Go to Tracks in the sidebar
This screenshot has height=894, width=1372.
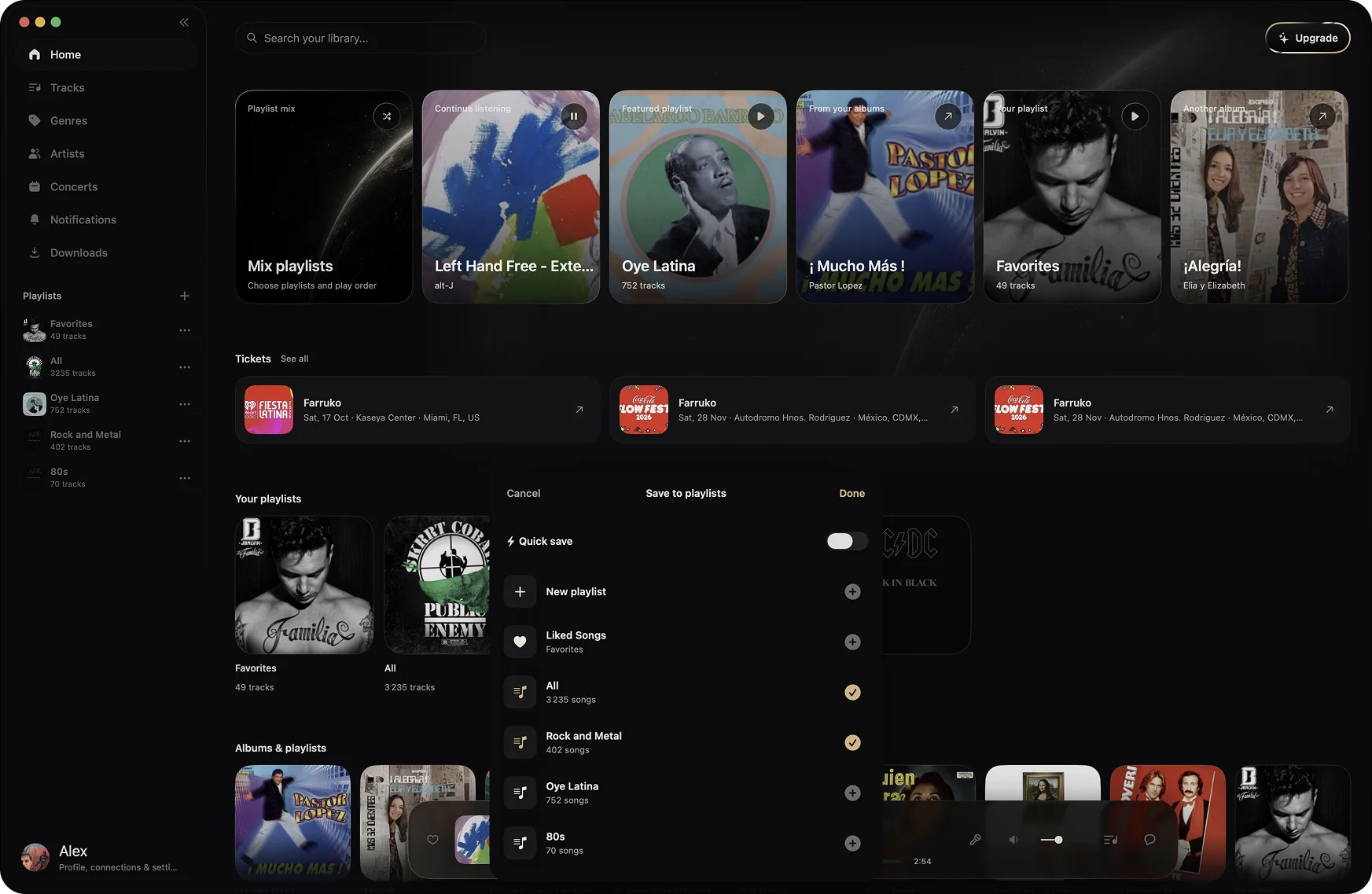click(x=106, y=87)
